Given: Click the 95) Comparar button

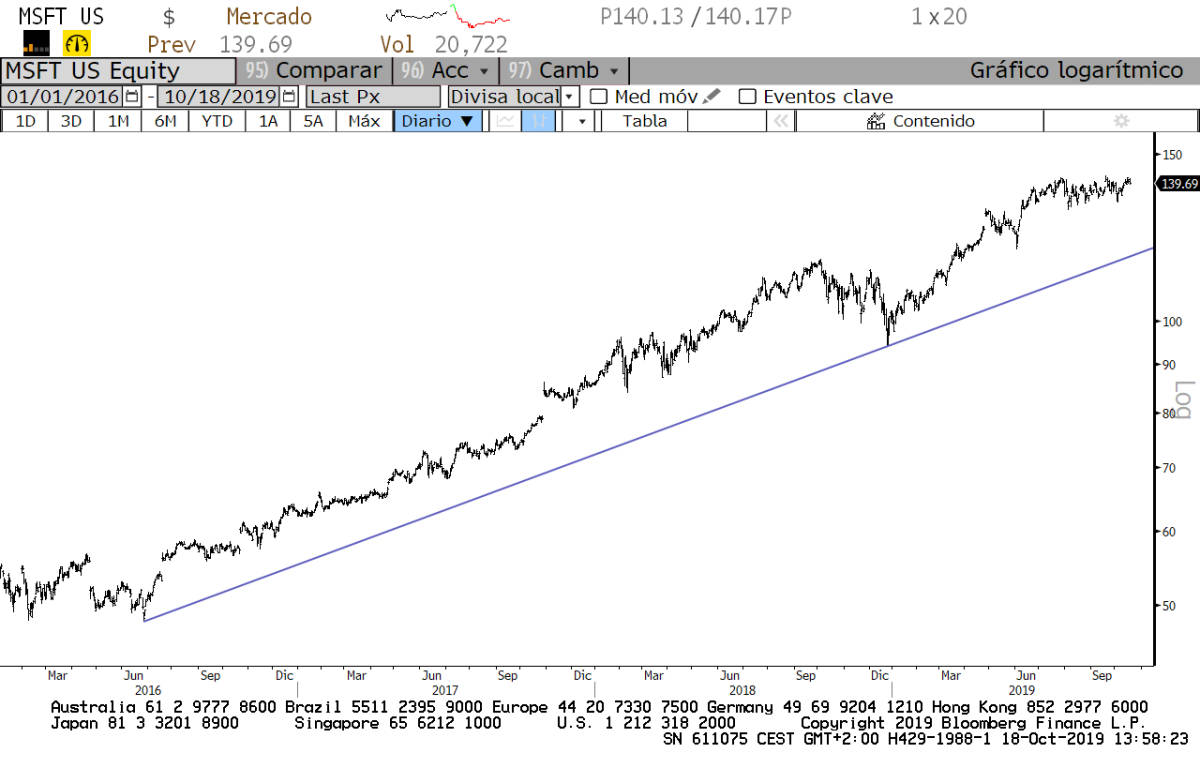Looking at the screenshot, I should pos(314,71).
